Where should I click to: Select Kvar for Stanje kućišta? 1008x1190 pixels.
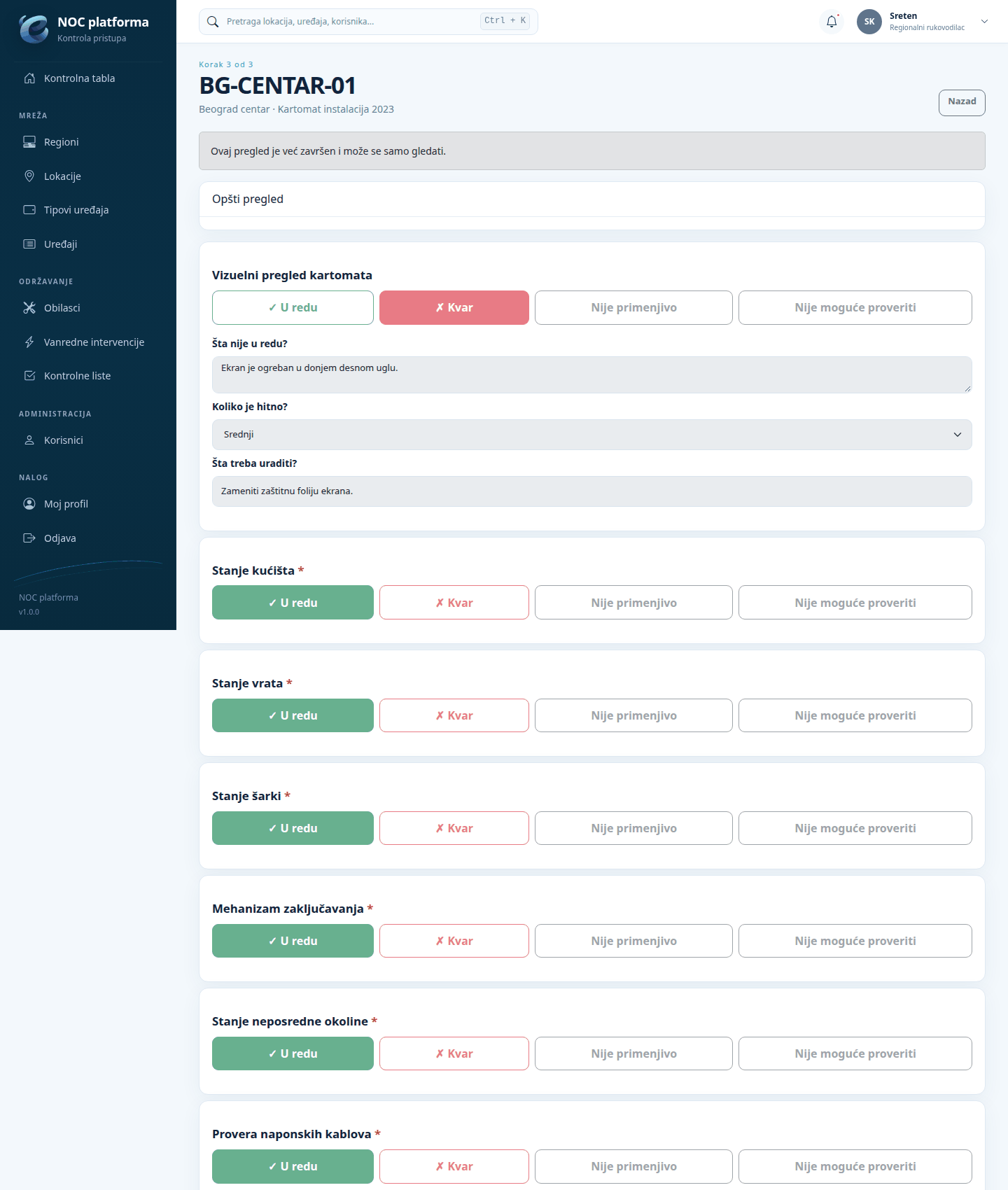pyautogui.click(x=454, y=603)
